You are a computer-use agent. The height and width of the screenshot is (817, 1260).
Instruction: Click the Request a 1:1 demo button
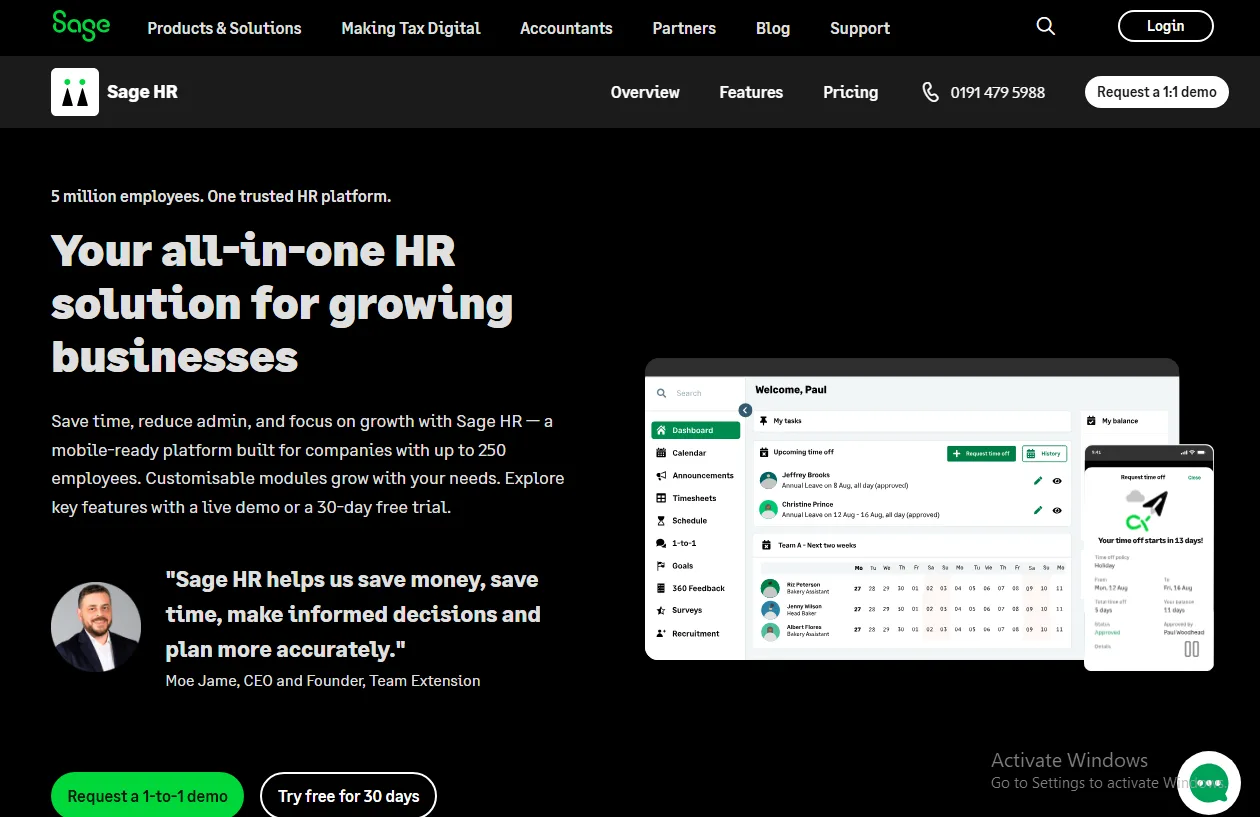click(x=1157, y=92)
